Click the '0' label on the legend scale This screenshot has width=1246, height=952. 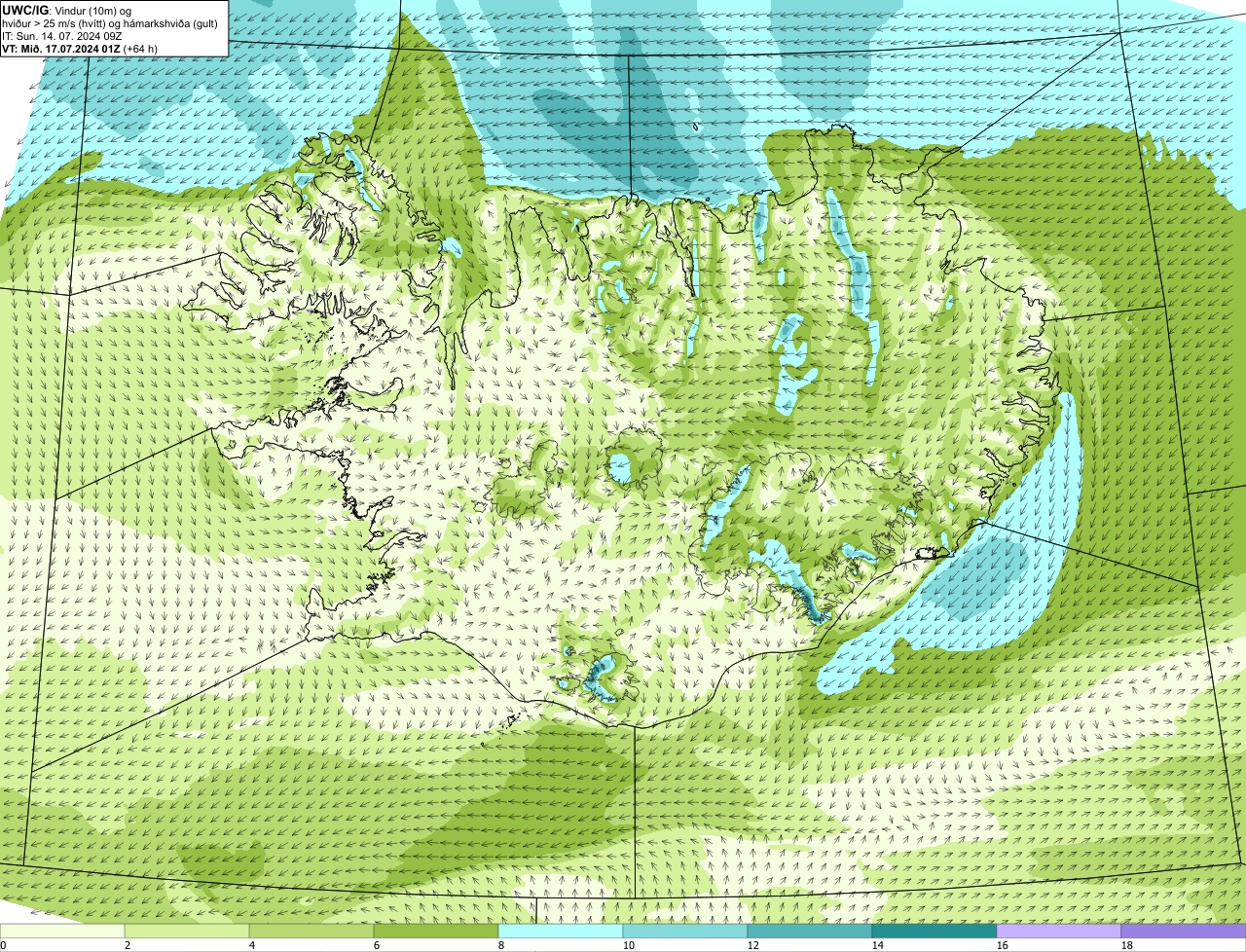coord(3,945)
